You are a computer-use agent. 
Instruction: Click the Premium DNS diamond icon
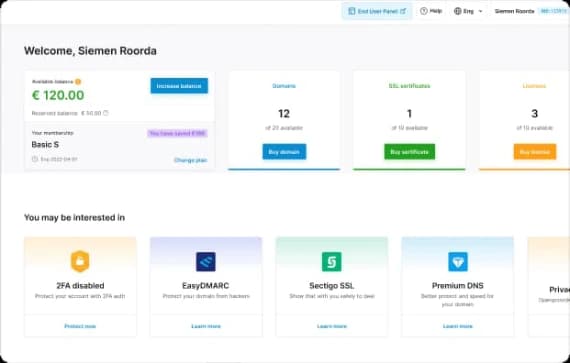tap(458, 262)
